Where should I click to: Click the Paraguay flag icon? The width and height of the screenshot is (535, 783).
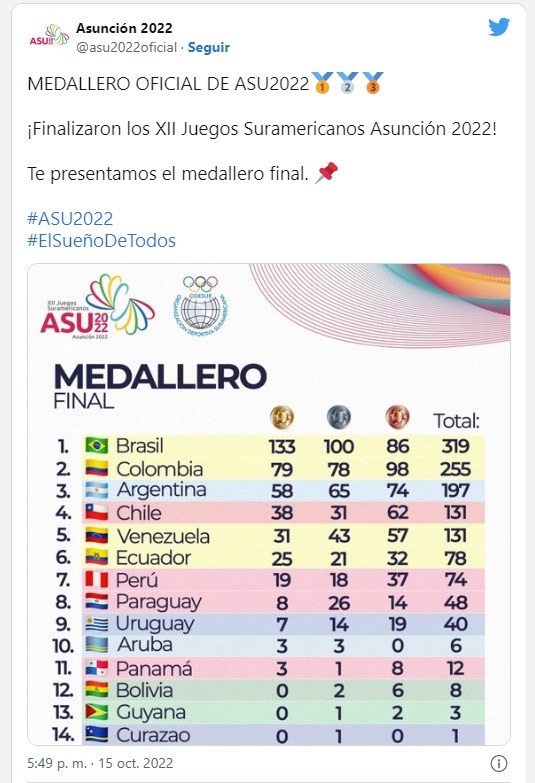[96, 602]
